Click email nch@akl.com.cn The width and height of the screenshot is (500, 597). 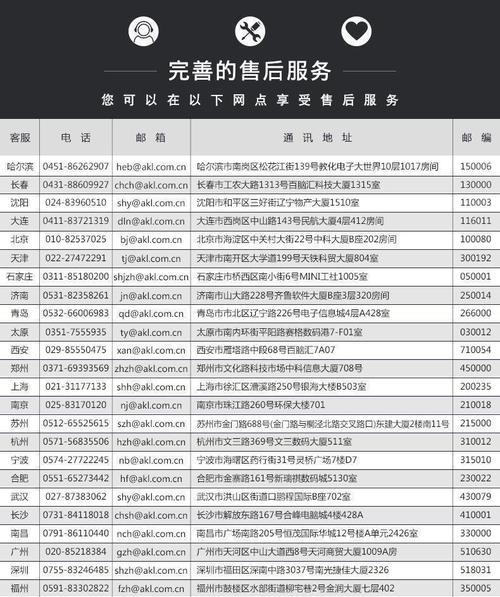pyautogui.click(x=151, y=533)
